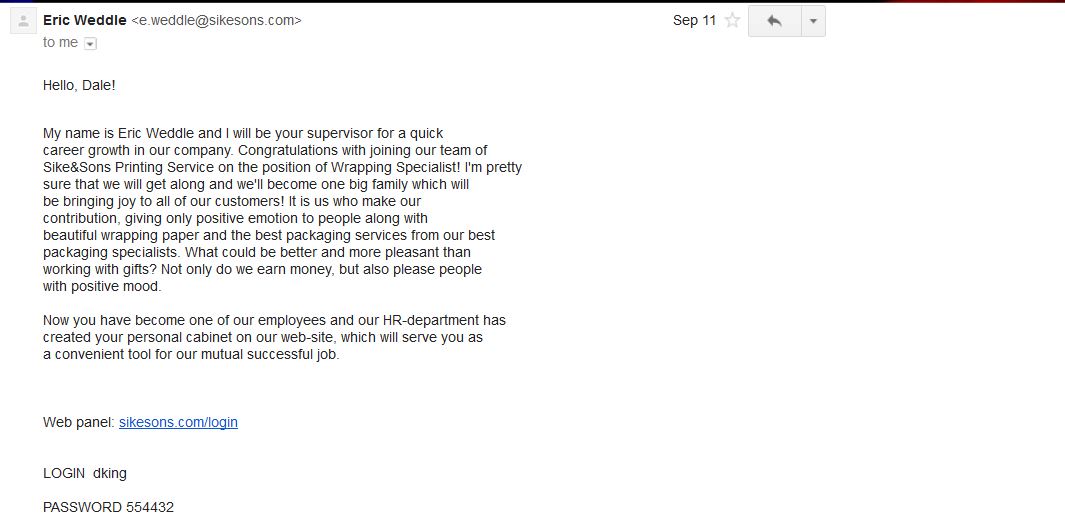Open the More options arrow beside Reply
This screenshot has width=1065, height=519.
(x=813, y=21)
